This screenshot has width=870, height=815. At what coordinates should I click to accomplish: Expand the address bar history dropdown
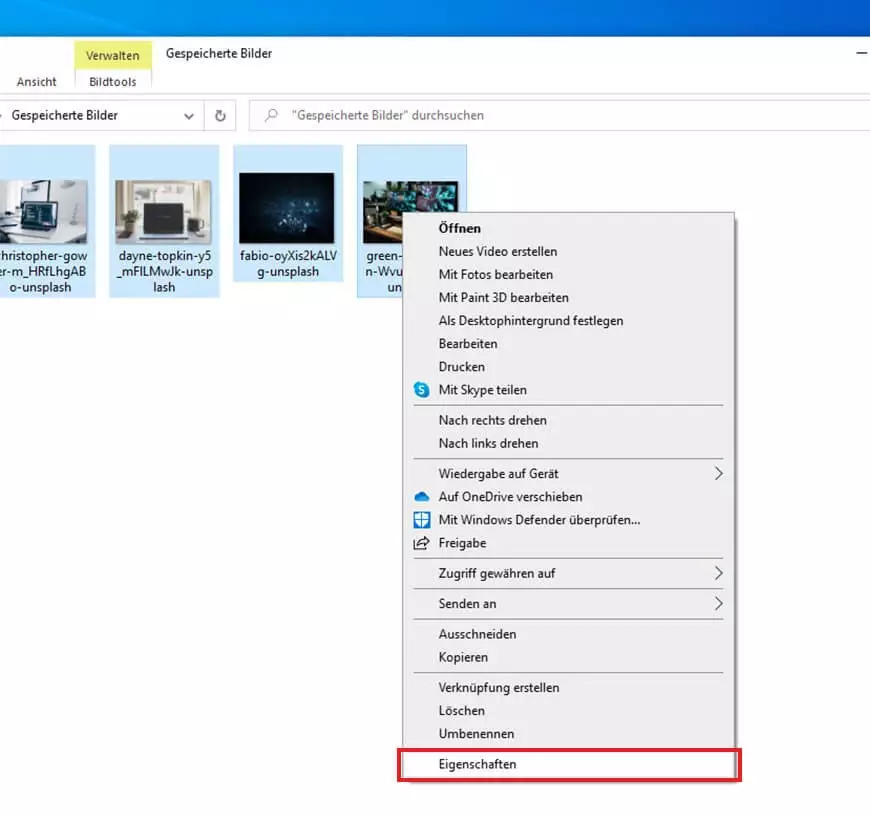click(189, 115)
